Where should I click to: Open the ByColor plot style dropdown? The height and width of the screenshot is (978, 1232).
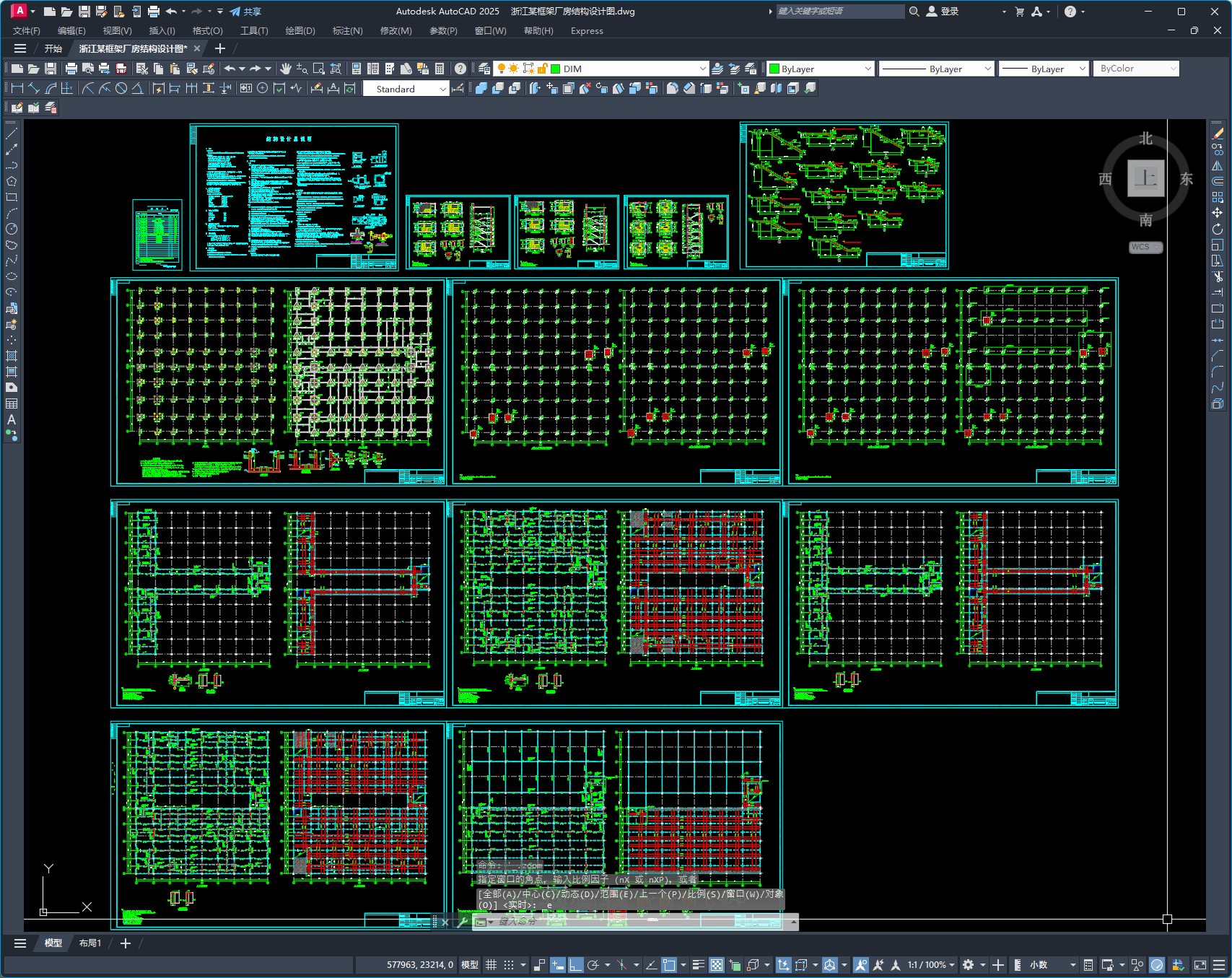pos(1173,69)
